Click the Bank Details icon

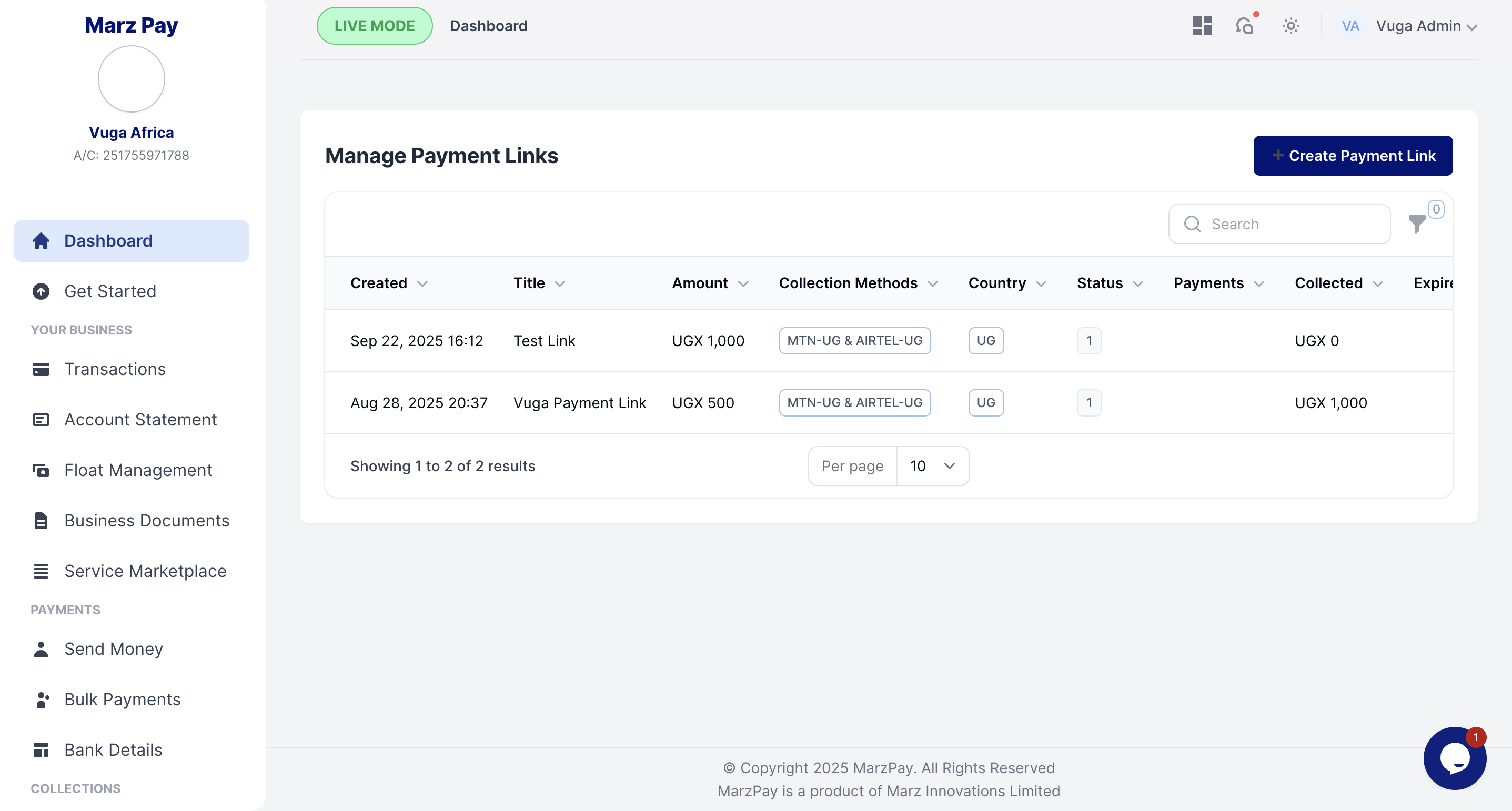point(41,750)
